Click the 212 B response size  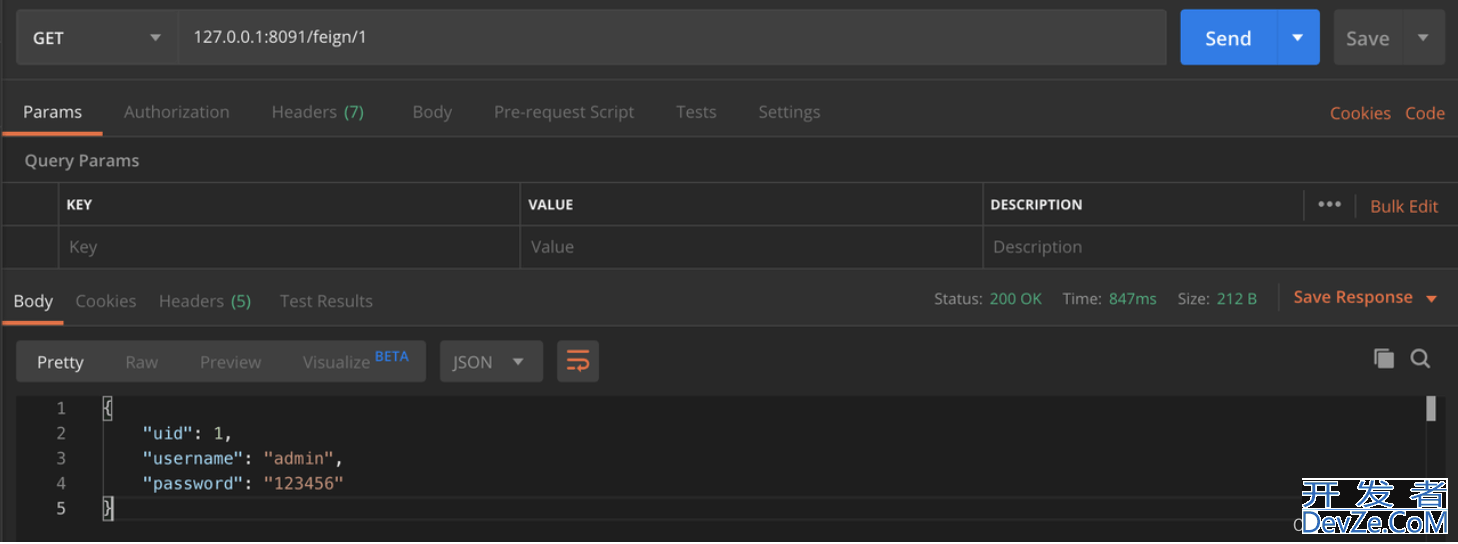point(1237,299)
